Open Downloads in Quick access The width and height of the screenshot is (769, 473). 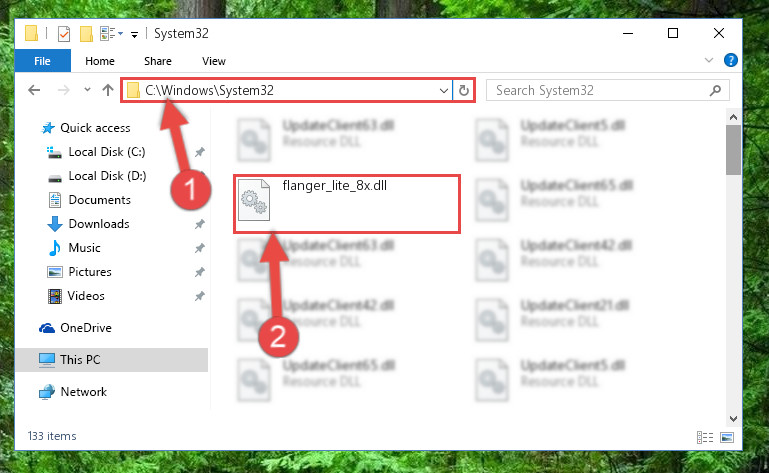tap(99, 224)
